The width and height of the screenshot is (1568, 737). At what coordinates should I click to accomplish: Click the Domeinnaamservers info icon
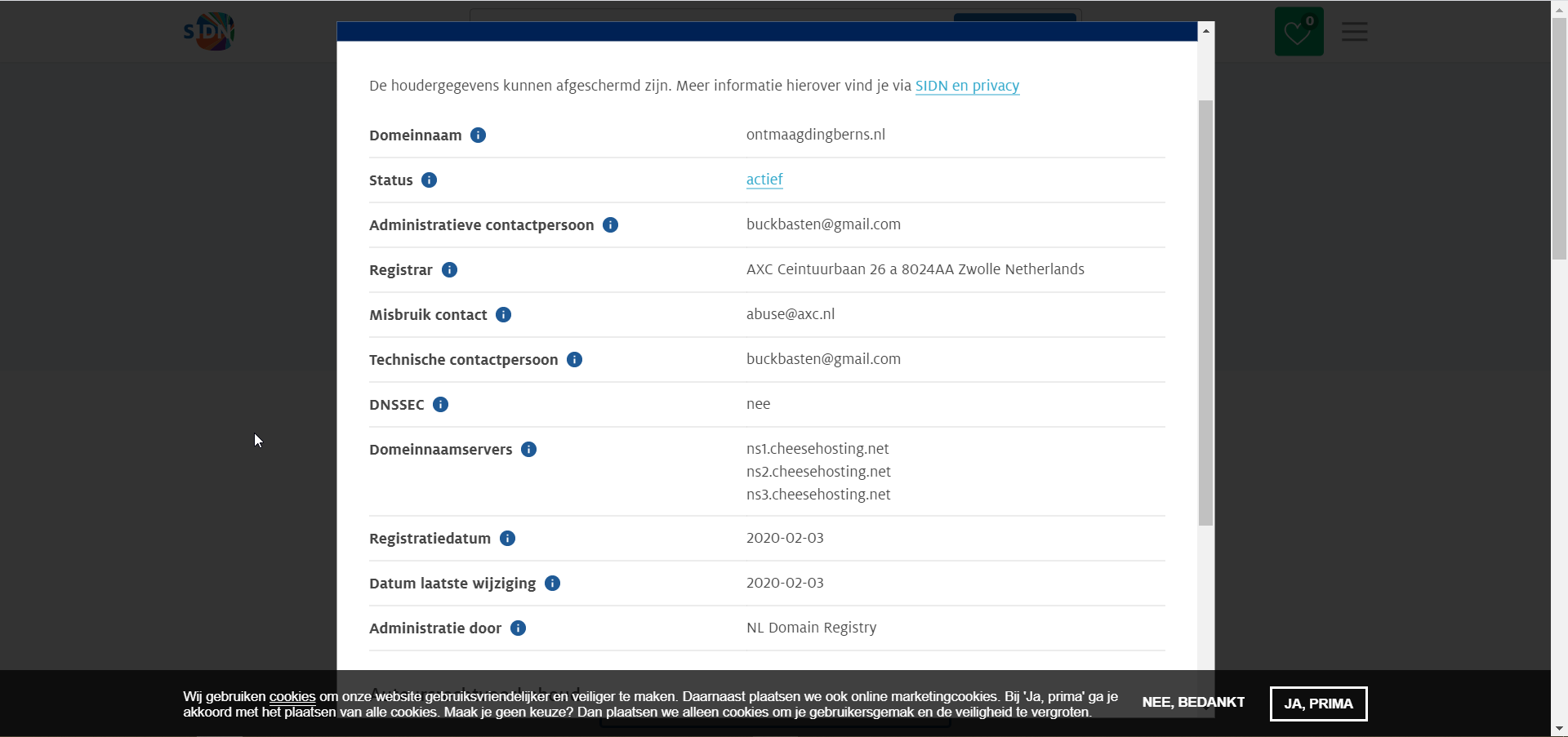pyautogui.click(x=528, y=450)
